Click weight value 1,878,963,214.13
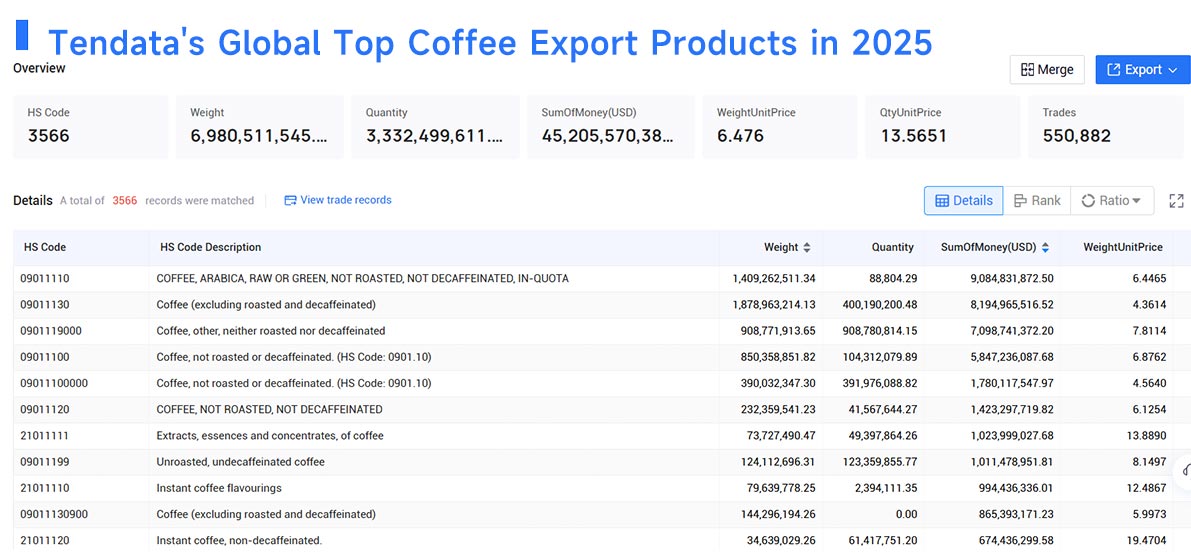This screenshot has width=1191, height=554. pyautogui.click(x=774, y=305)
